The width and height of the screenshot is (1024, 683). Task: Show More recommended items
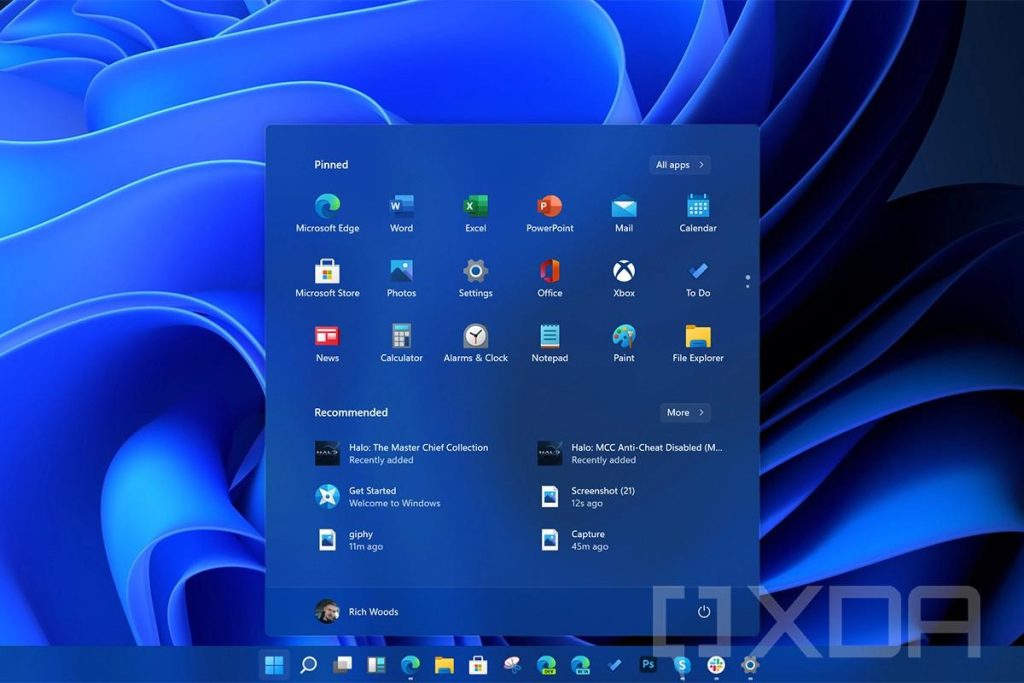(x=684, y=412)
